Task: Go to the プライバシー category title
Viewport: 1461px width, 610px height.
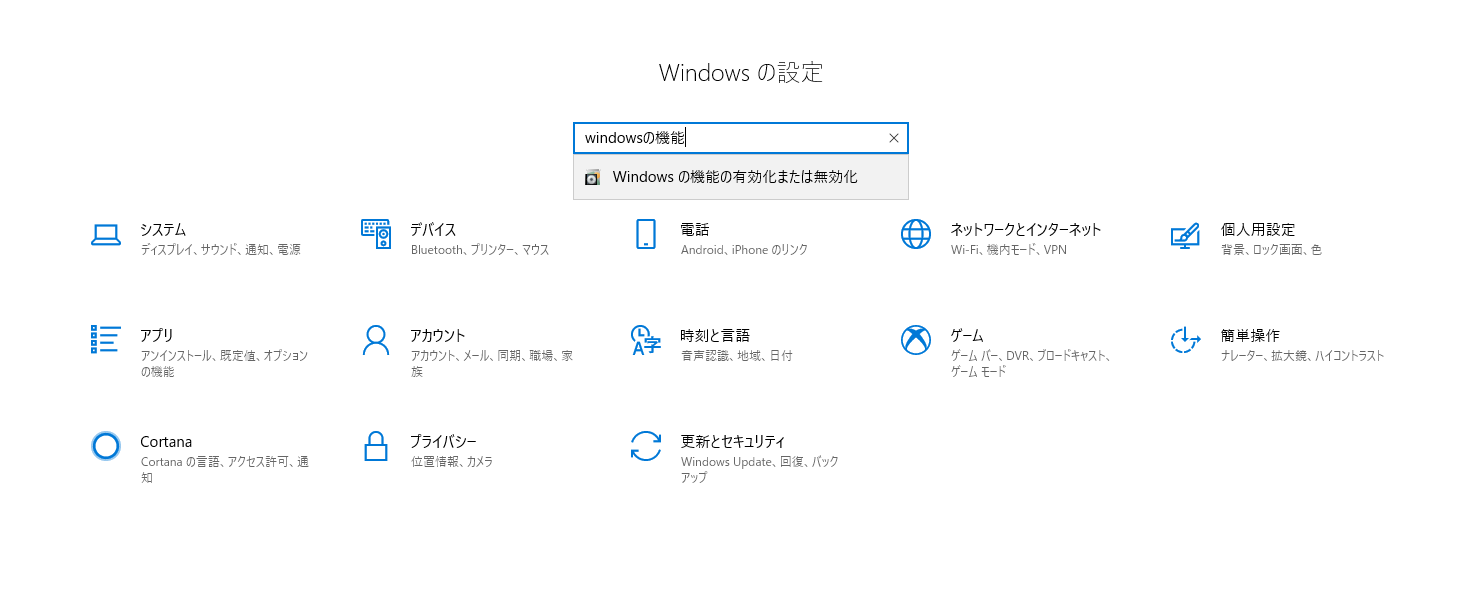Action: 443,442
